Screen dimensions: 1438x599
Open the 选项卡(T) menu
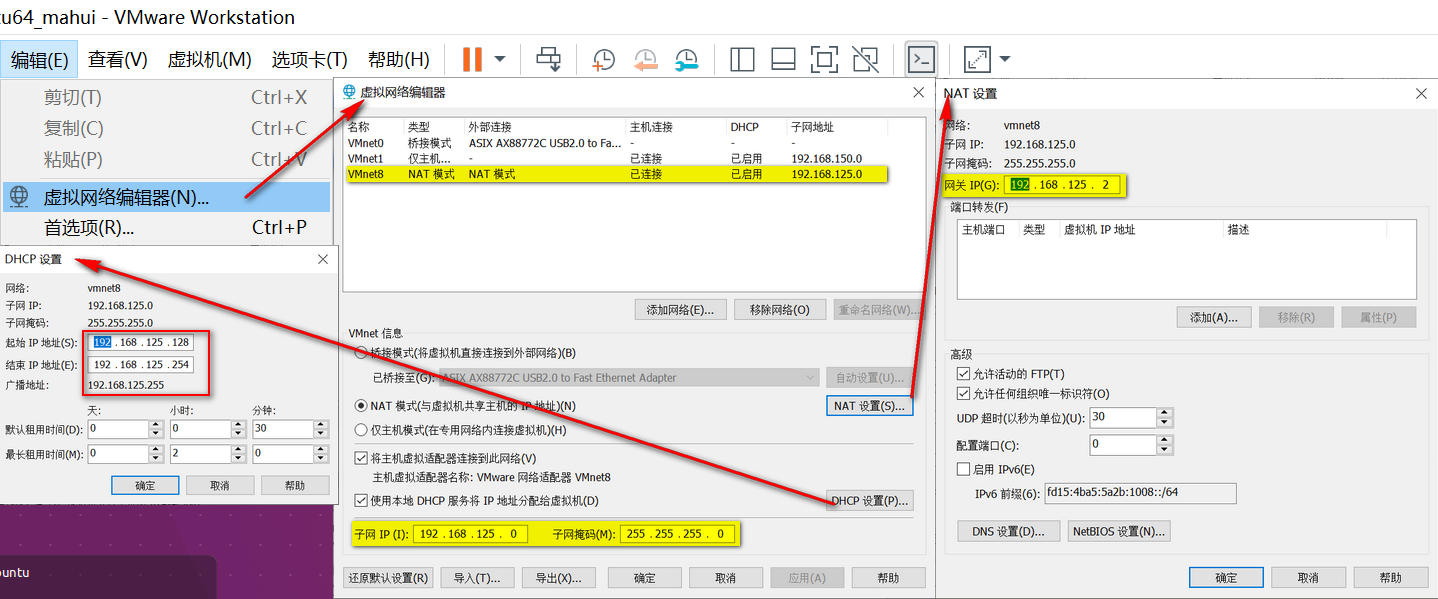[310, 59]
